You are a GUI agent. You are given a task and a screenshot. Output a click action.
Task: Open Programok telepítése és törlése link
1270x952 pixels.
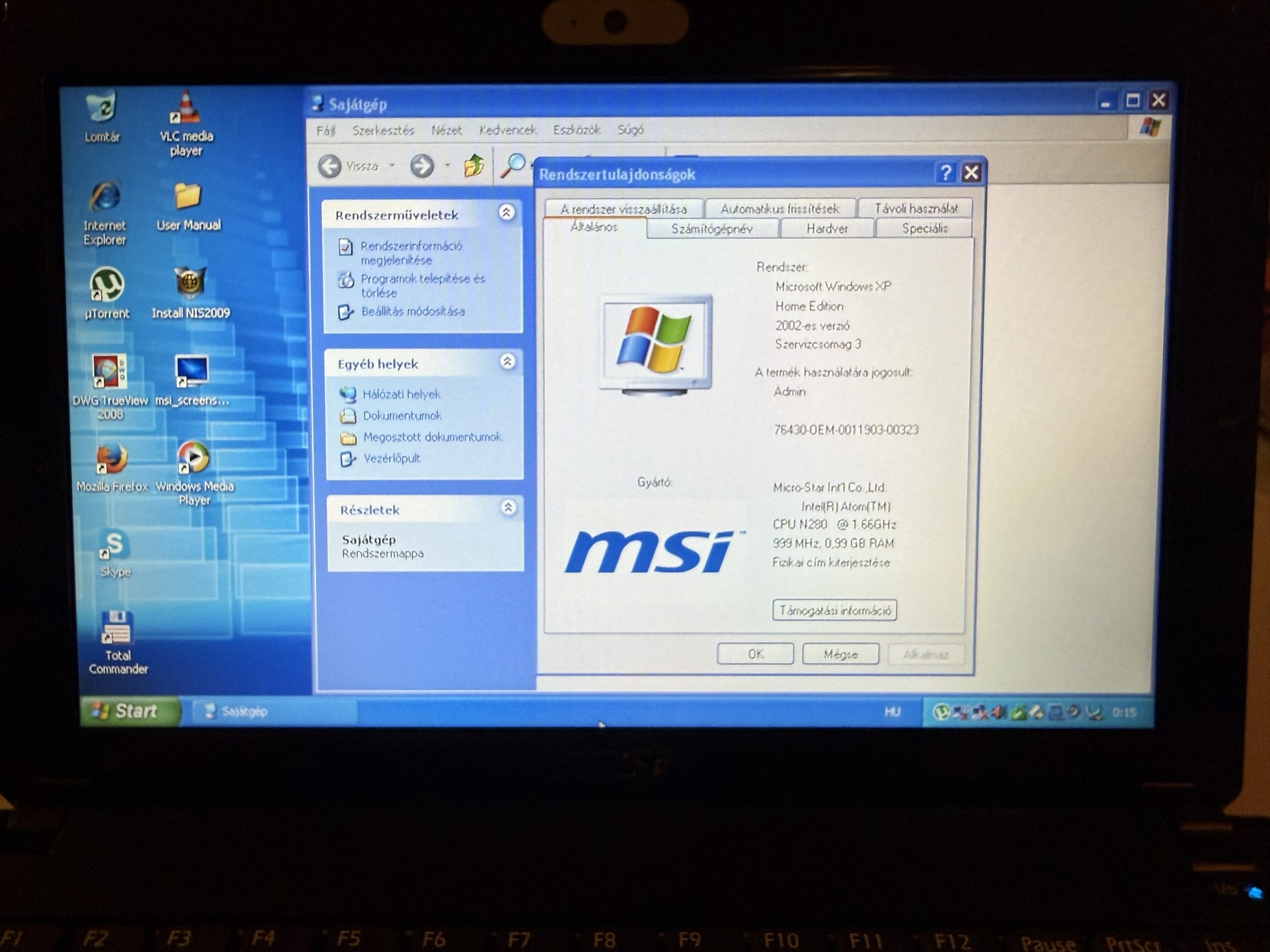[422, 285]
